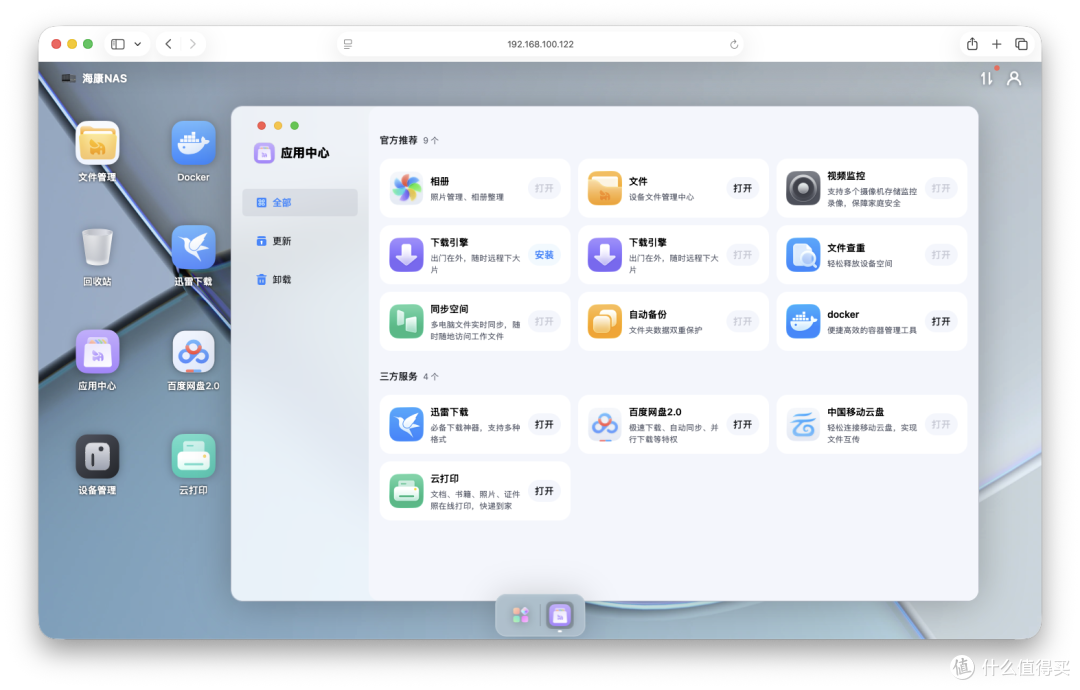Click 打开 button for 同步空间
This screenshot has width=1080, height=690.
(544, 322)
